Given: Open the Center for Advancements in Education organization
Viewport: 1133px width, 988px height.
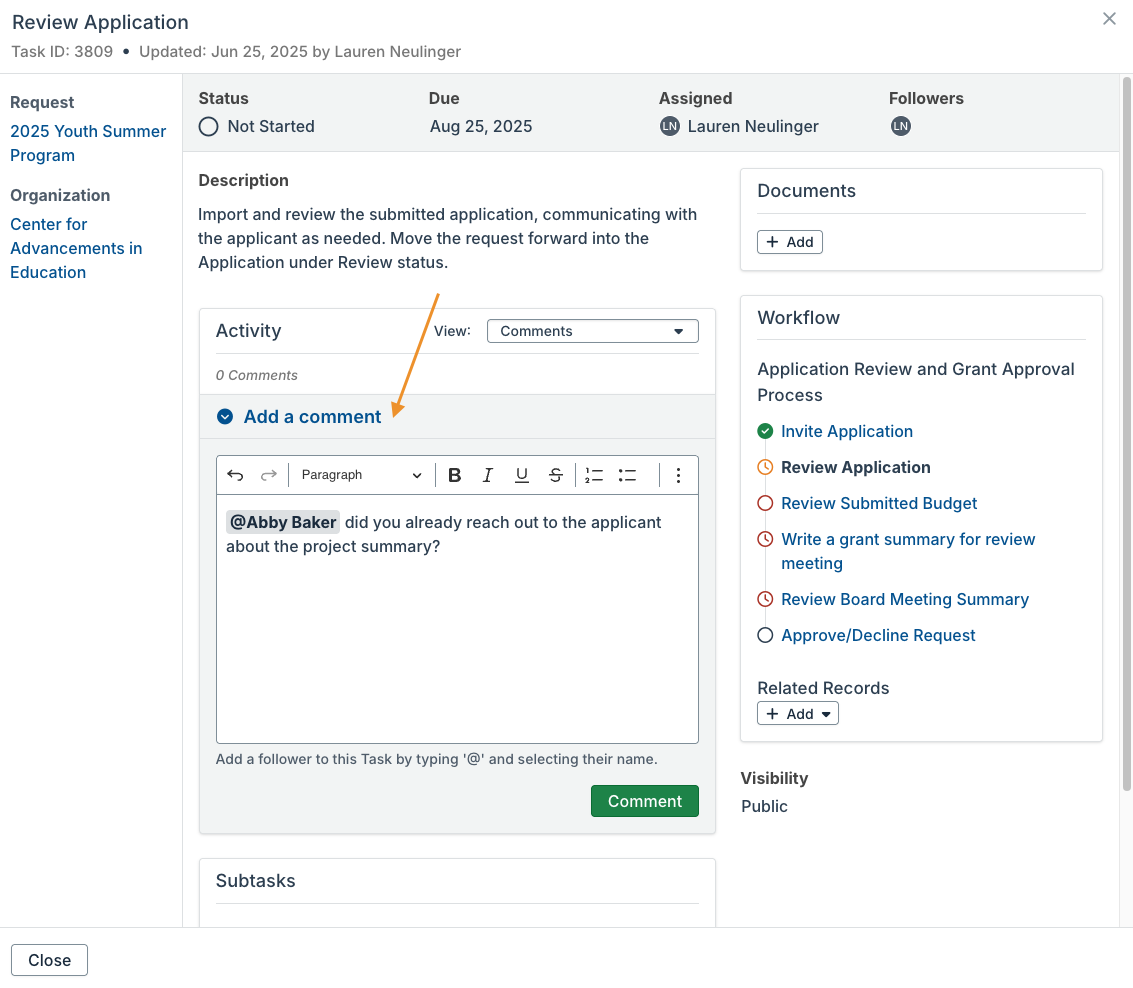Looking at the screenshot, I should pos(76,248).
